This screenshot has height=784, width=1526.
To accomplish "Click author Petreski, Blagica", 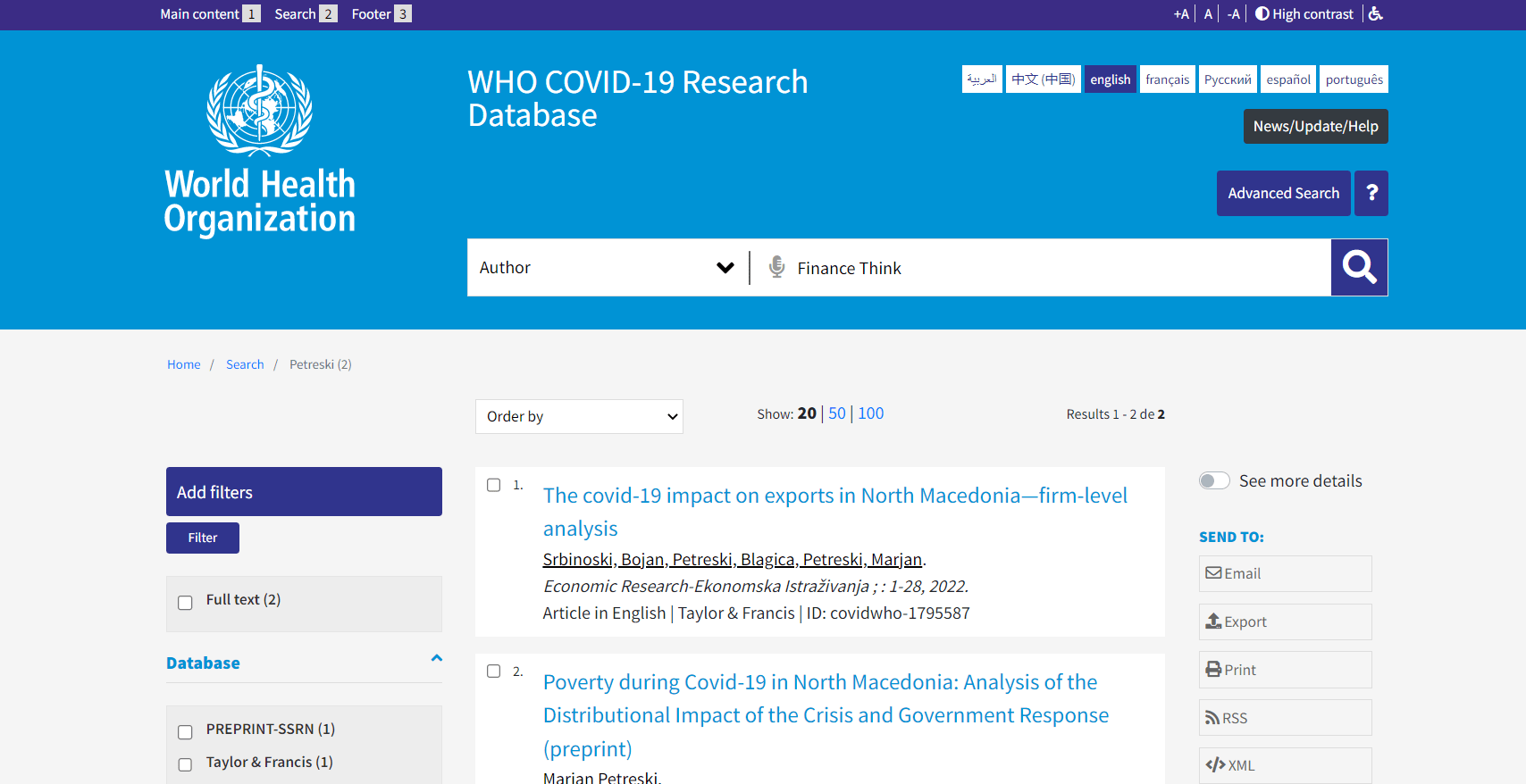I will 734,559.
